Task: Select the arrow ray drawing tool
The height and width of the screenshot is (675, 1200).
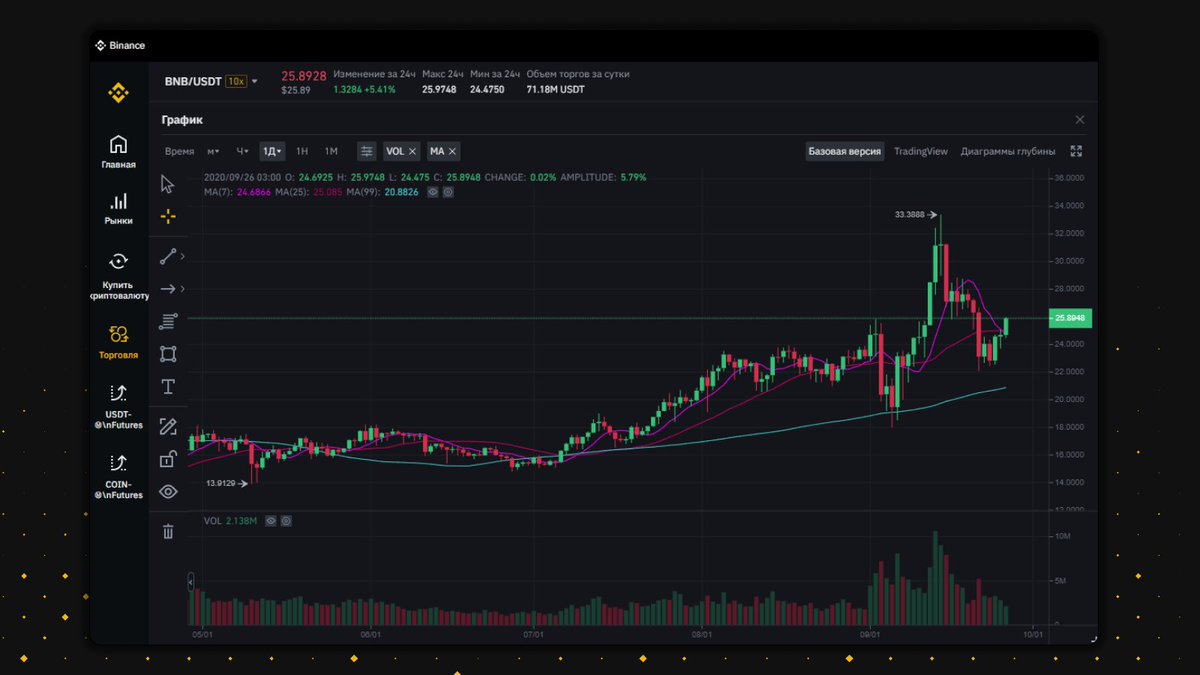Action: [168, 289]
